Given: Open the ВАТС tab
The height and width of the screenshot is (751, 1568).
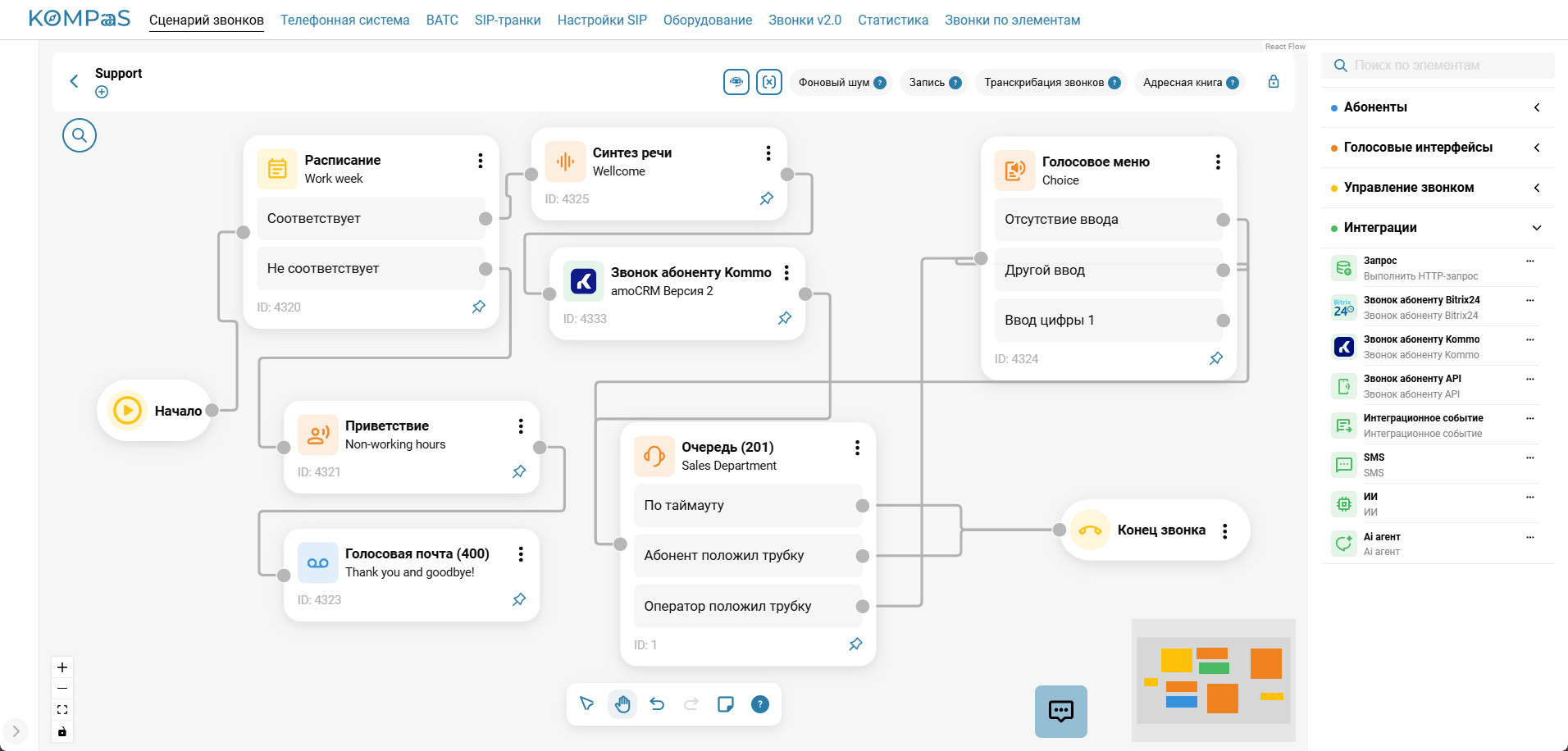Looking at the screenshot, I should click(x=442, y=20).
